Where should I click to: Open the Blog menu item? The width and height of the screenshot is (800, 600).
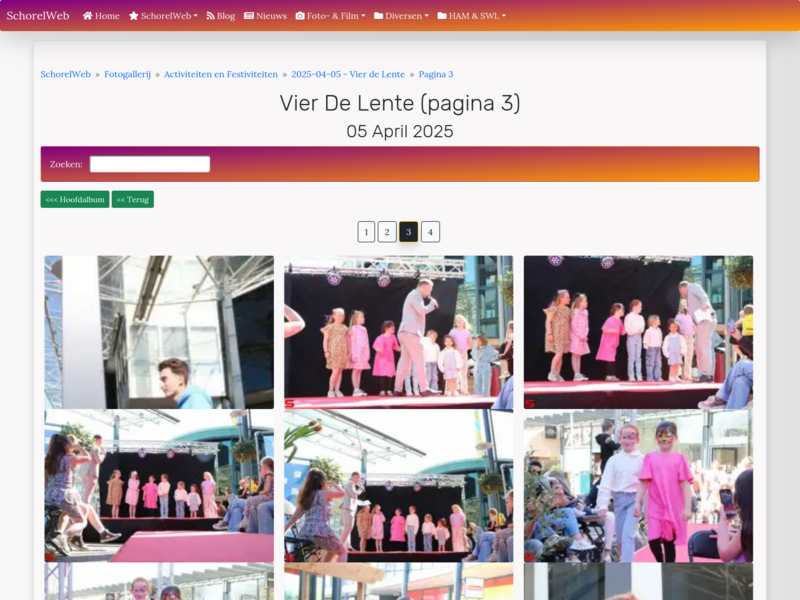pyautogui.click(x=220, y=16)
